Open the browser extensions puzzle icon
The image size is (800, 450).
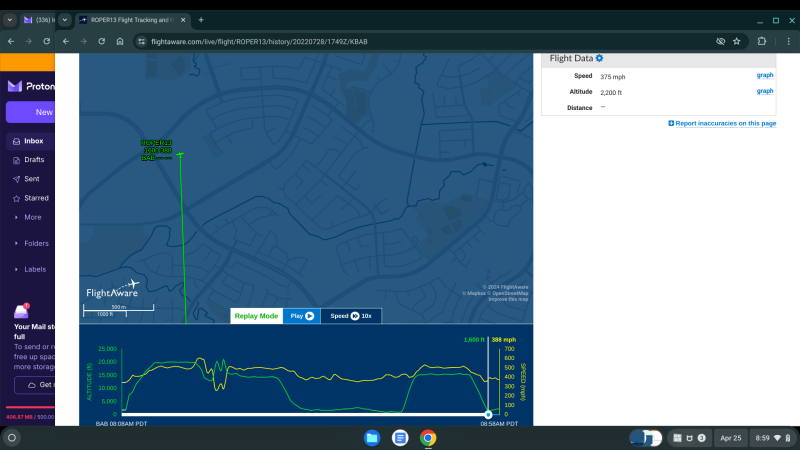[761, 41]
